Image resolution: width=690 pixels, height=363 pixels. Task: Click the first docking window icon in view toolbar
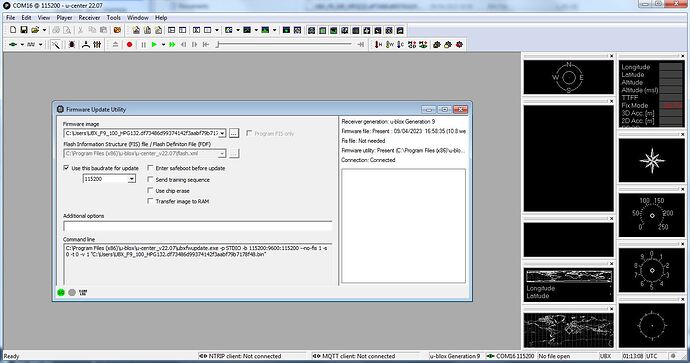(312, 30)
